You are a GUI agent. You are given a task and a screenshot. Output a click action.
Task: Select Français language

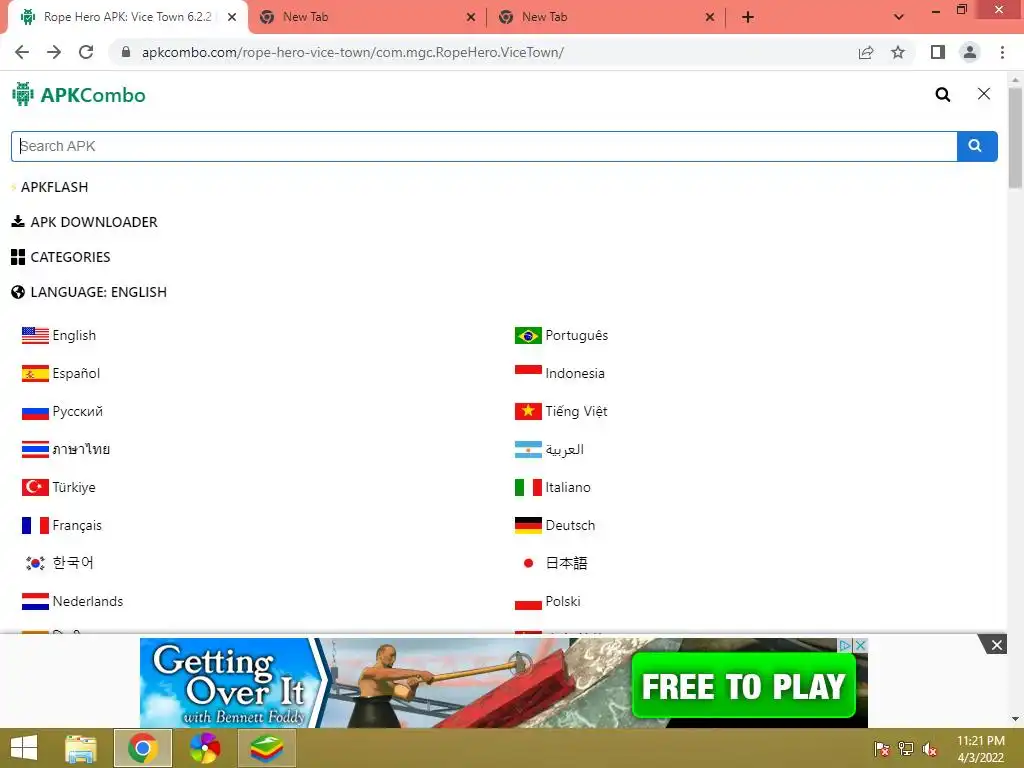[x=77, y=525]
